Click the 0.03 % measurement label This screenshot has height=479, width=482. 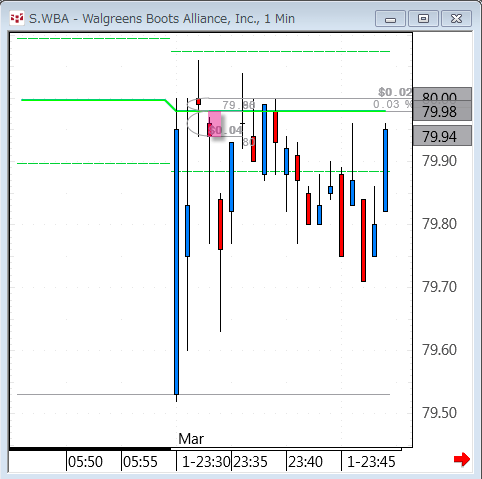(x=393, y=104)
